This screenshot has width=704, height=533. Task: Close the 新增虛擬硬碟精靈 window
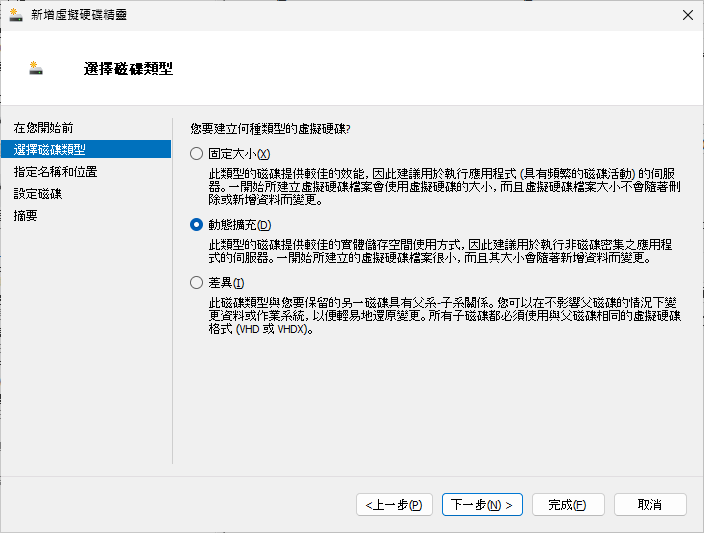(687, 15)
